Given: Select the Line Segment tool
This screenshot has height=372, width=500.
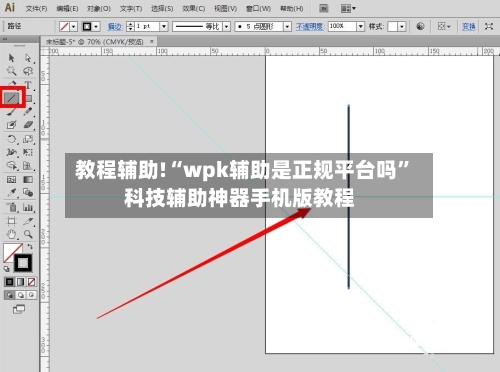Looking at the screenshot, I should (x=12, y=98).
